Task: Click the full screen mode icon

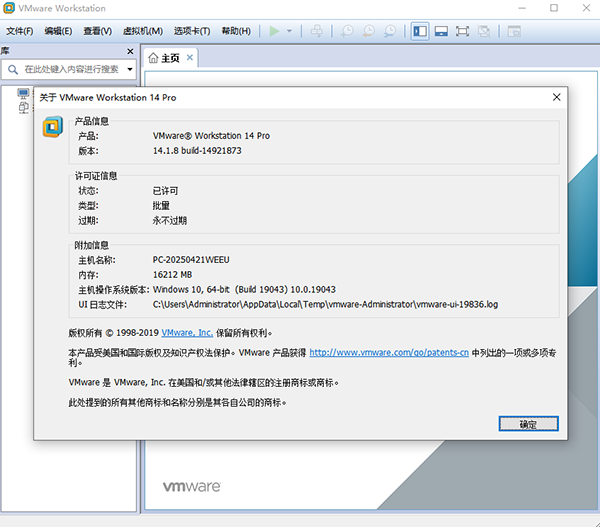Action: [x=462, y=31]
